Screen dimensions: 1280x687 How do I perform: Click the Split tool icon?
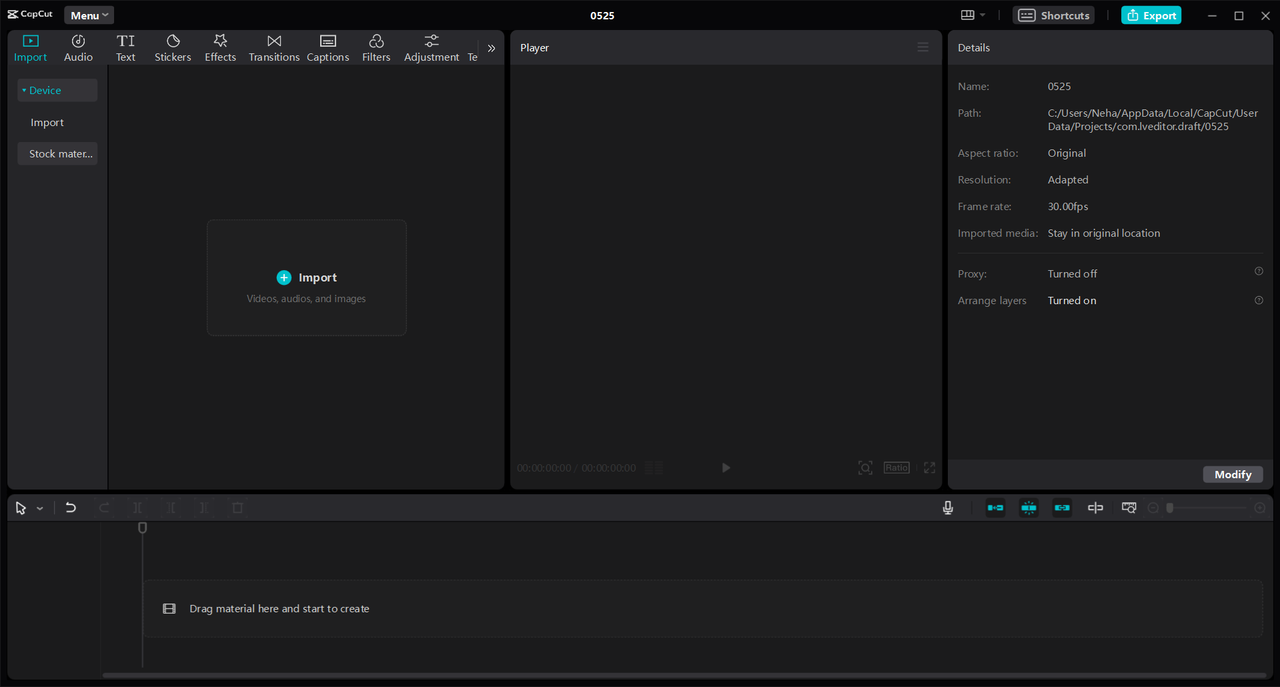[x=138, y=508]
